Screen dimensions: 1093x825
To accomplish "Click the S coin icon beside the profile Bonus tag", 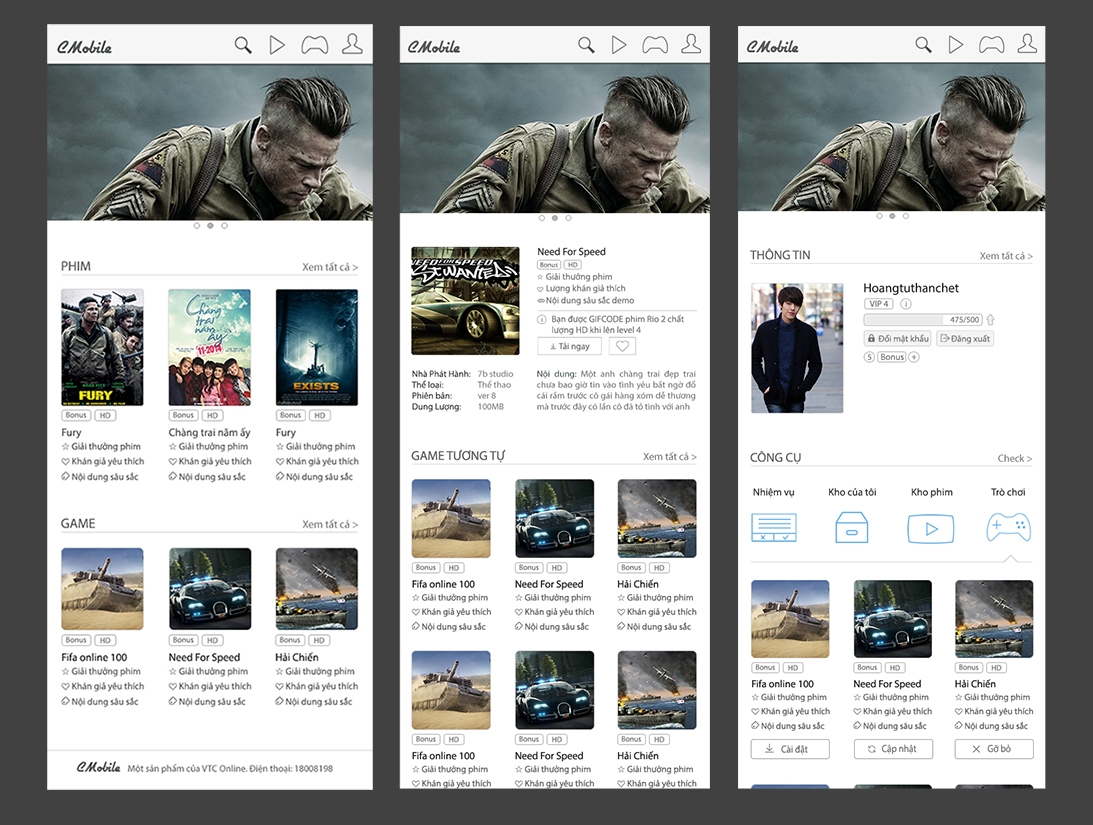I will coord(869,357).
